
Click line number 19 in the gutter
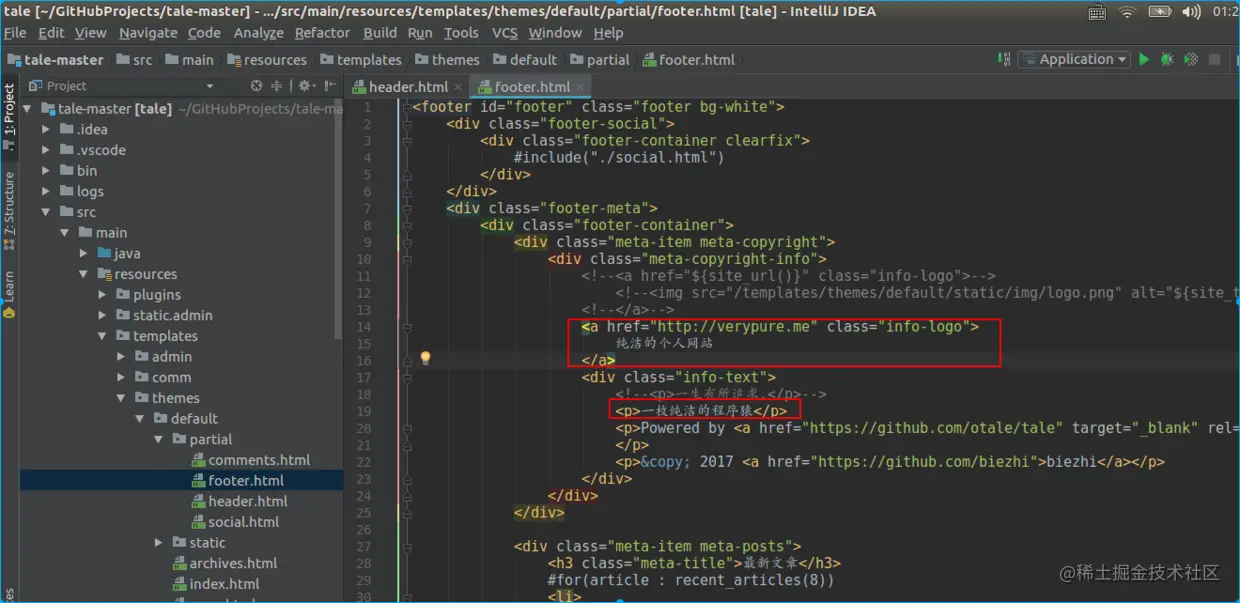pos(365,411)
